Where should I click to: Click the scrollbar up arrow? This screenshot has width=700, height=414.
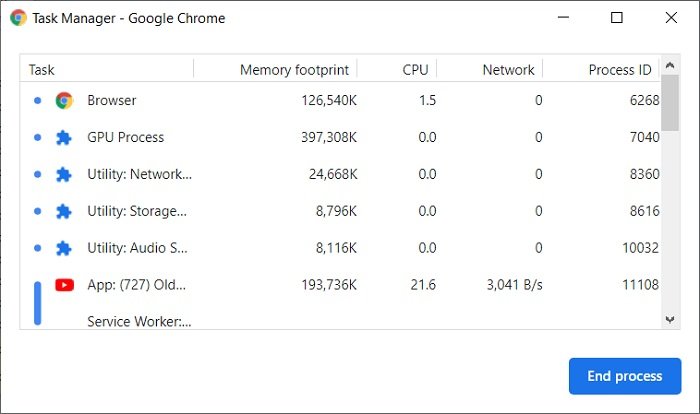670,65
